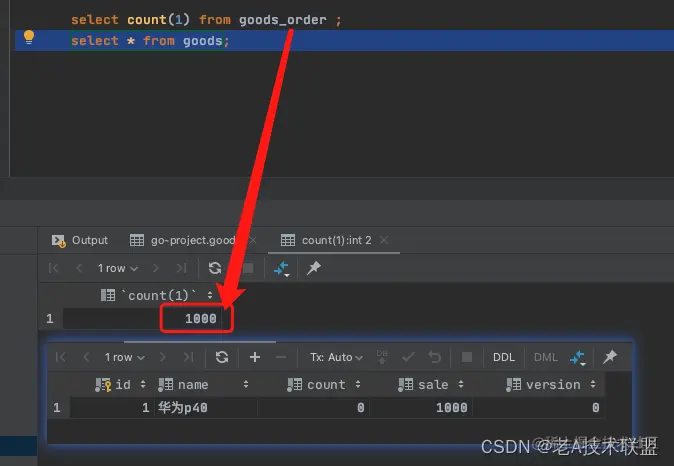Click the blue compare arrows icon next to DML
The height and width of the screenshot is (466, 674).
click(578, 358)
